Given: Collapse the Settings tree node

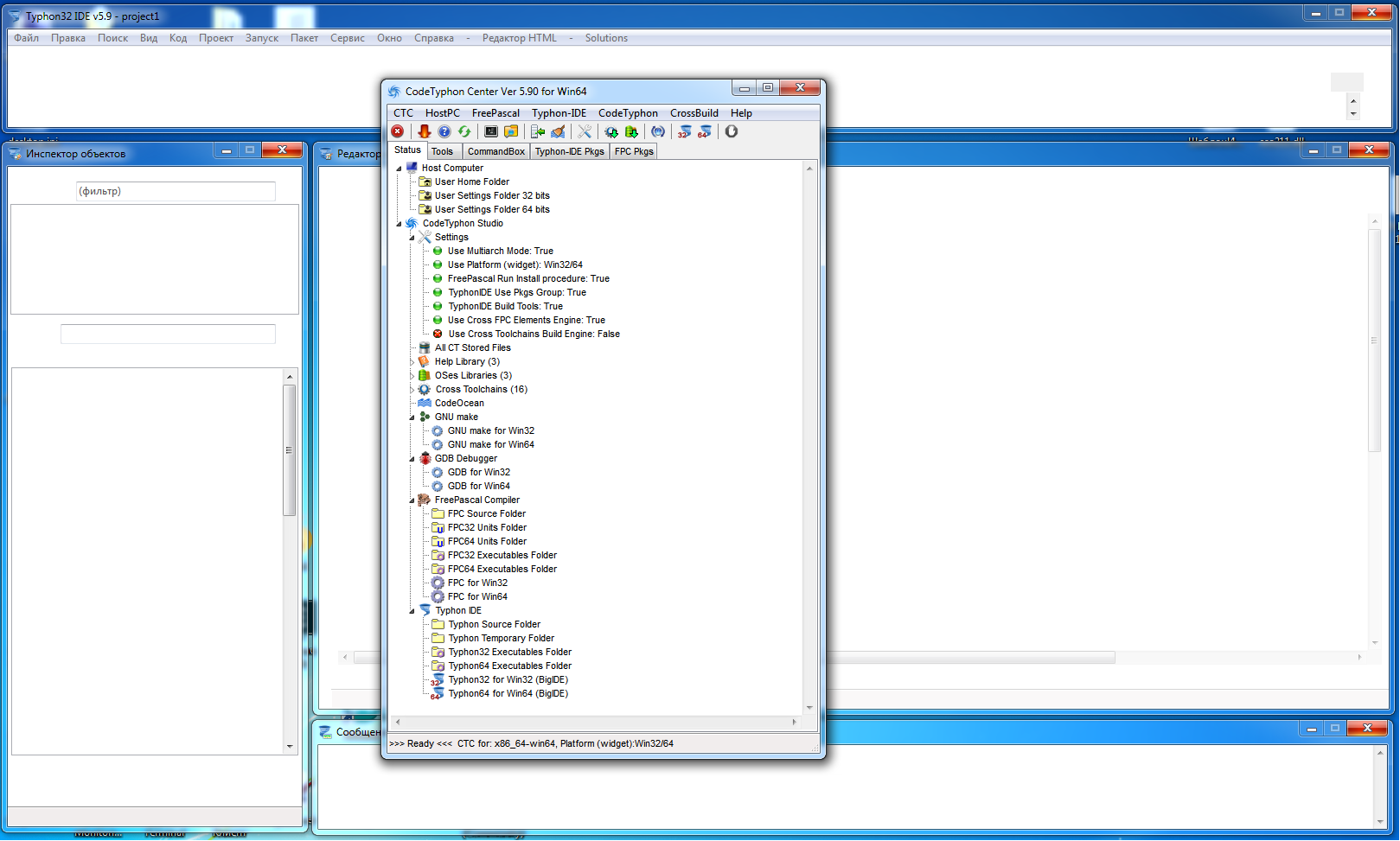Looking at the screenshot, I should pos(412,238).
